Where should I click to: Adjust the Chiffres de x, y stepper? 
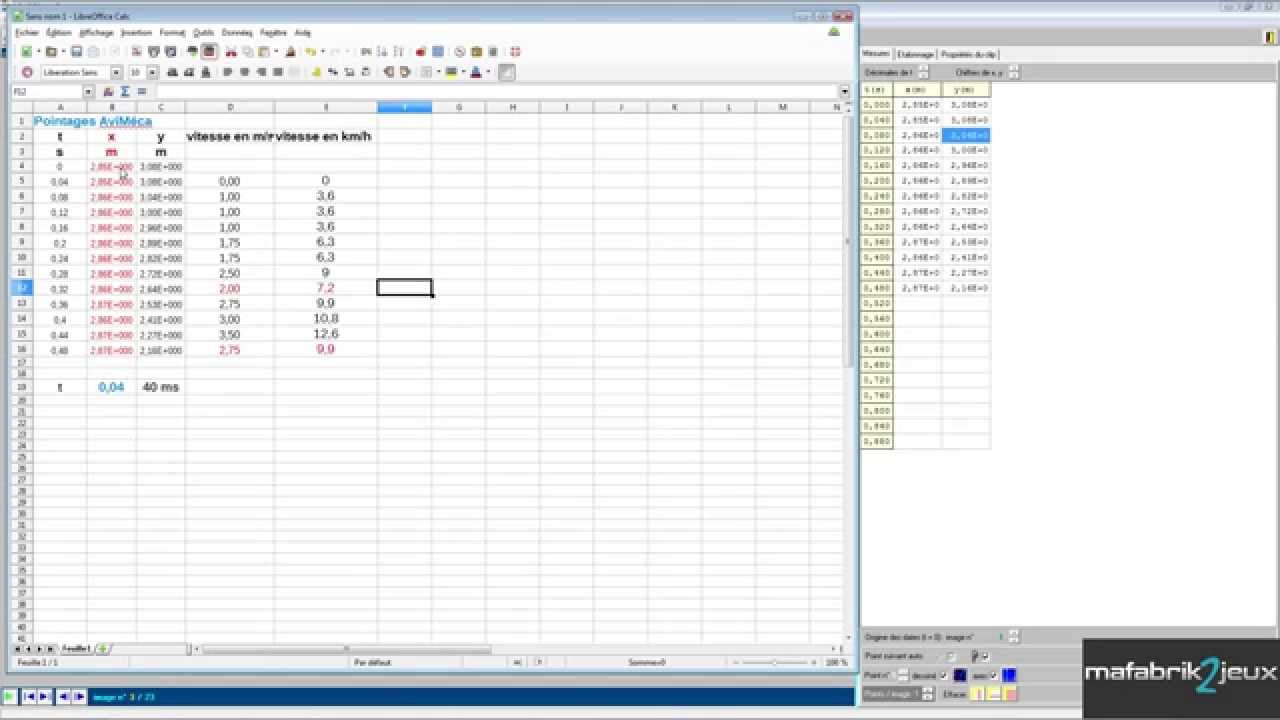click(1014, 72)
